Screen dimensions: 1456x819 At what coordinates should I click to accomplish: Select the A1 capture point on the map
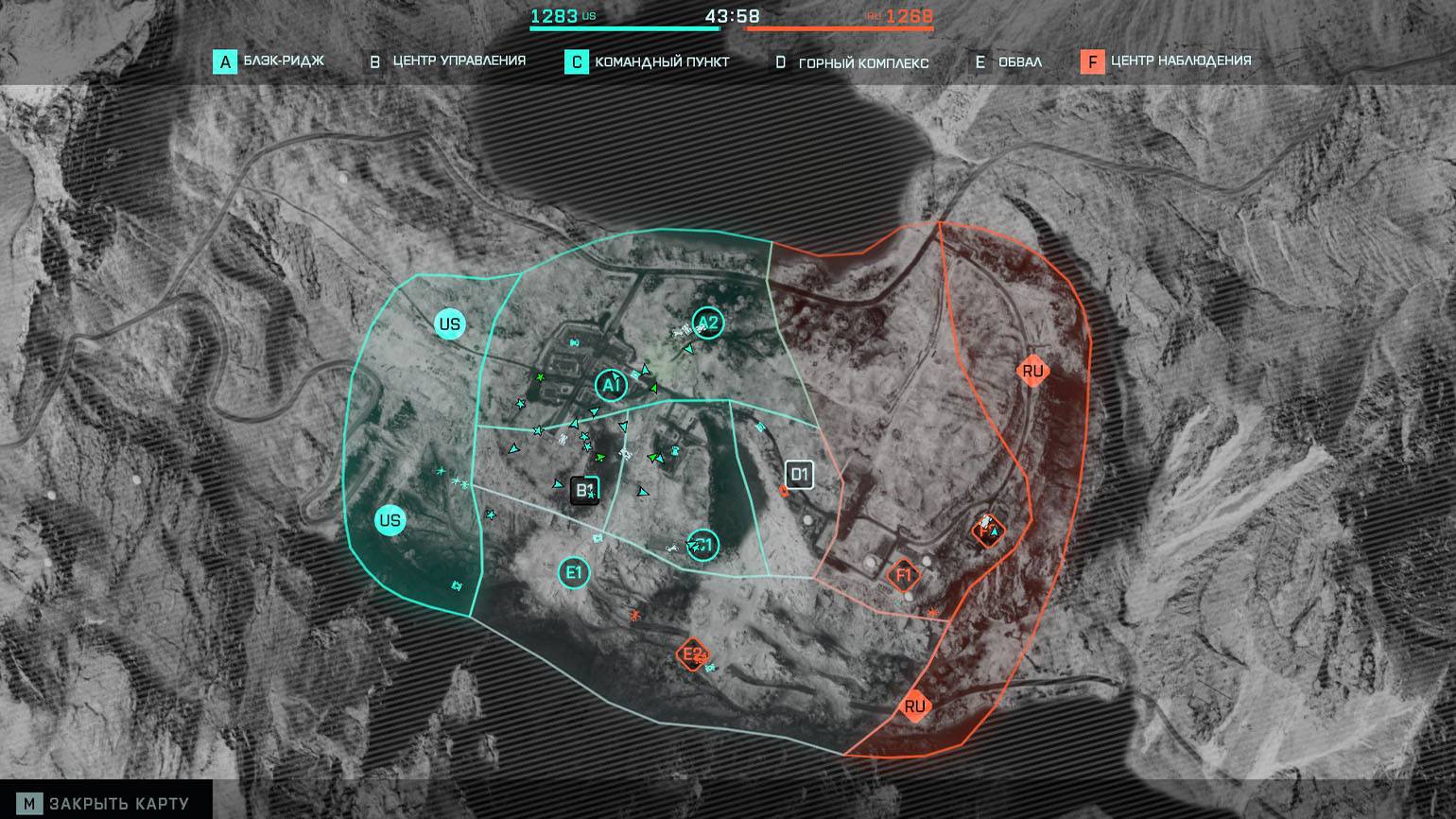(612, 386)
